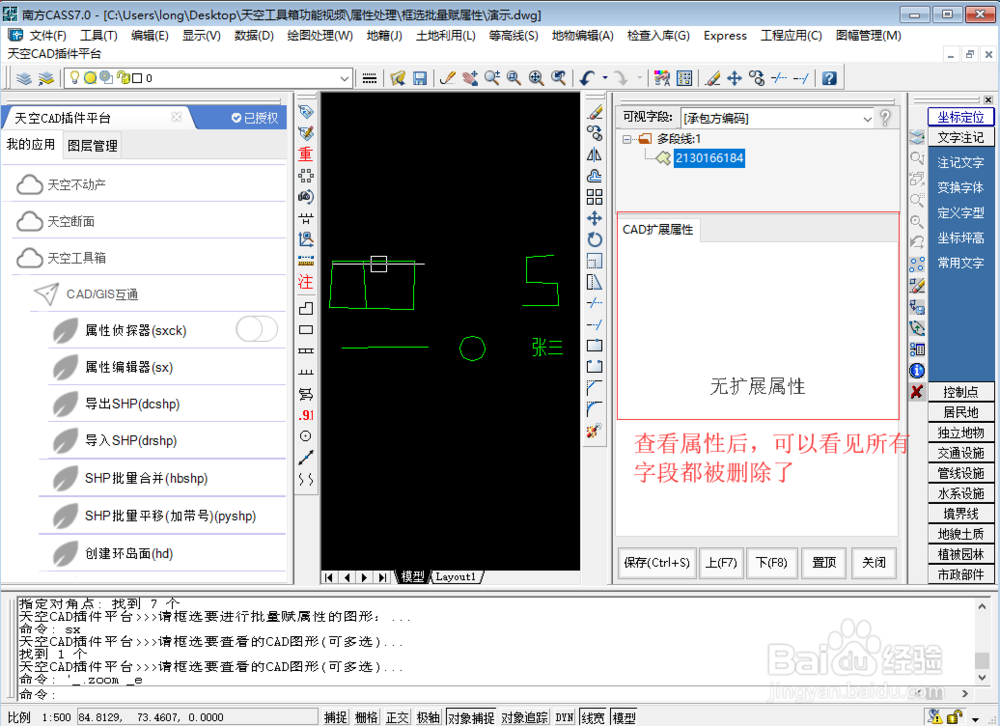The image size is (1000, 726).
Task: Click the red 注 annotation tool icon
Action: tap(305, 282)
